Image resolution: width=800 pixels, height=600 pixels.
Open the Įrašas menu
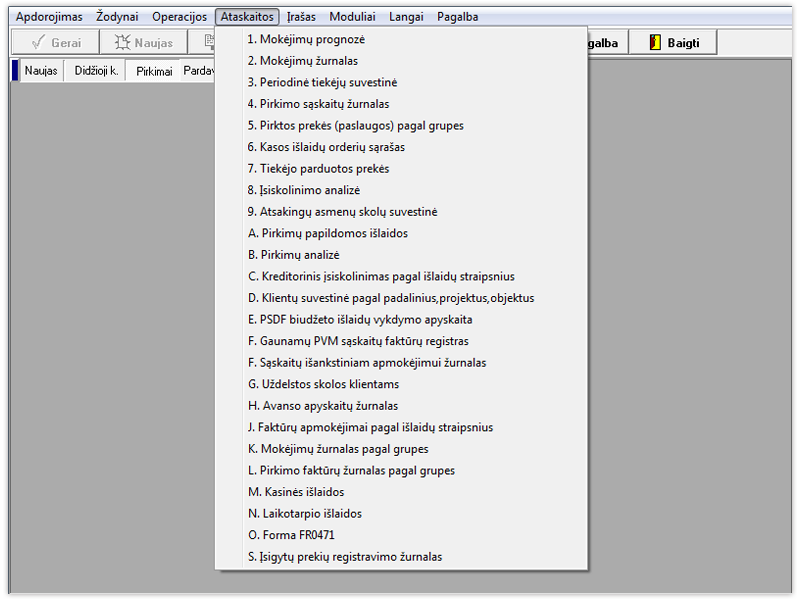301,17
